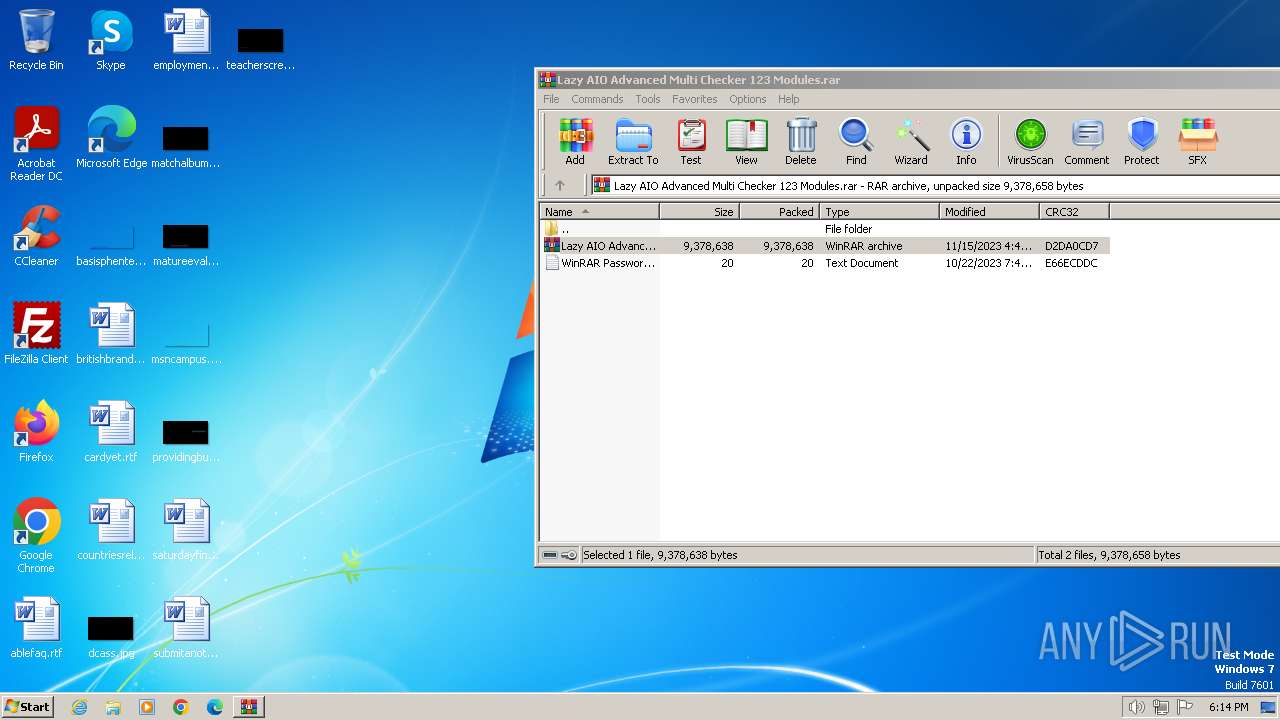Click the CRC32 value E66ECDDC
Image resolution: width=1280 pixels, height=720 pixels.
click(1071, 263)
